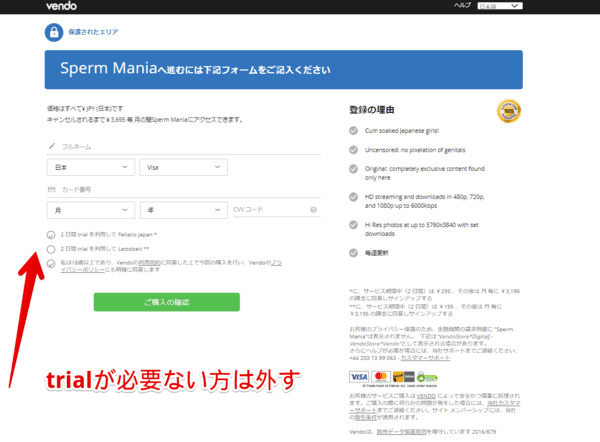The width and height of the screenshot is (600, 442).
Task: Click the 保護されたエリア label
Action: [x=93, y=32]
